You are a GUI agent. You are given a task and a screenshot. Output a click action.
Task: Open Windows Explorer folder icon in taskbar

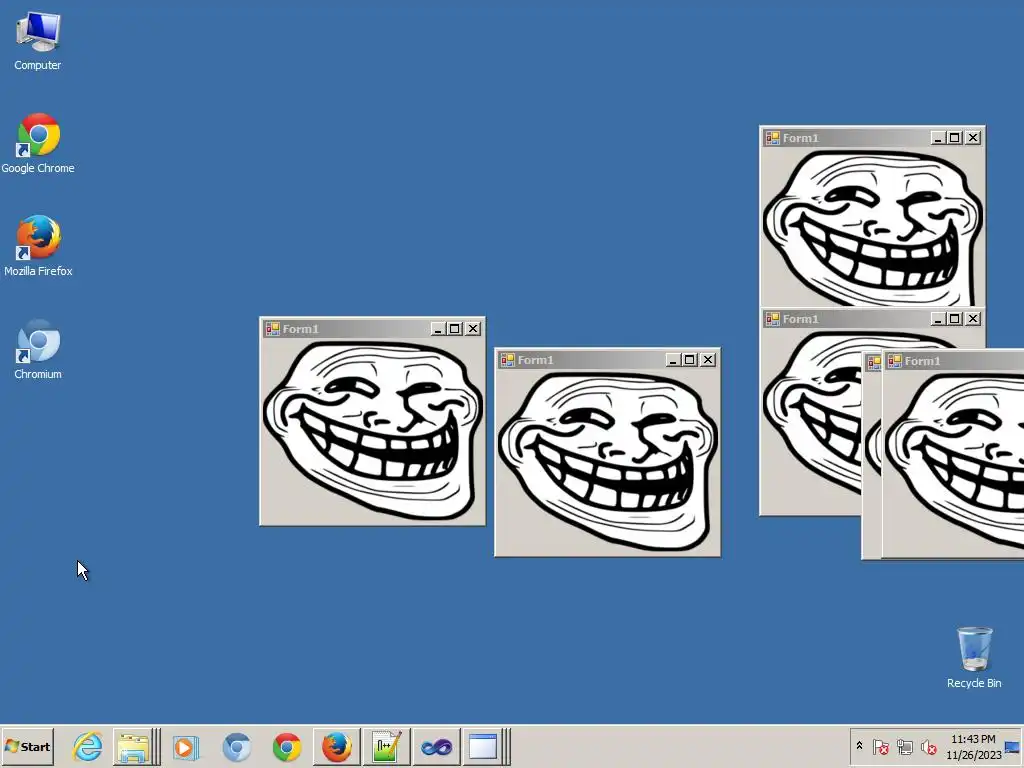135,746
